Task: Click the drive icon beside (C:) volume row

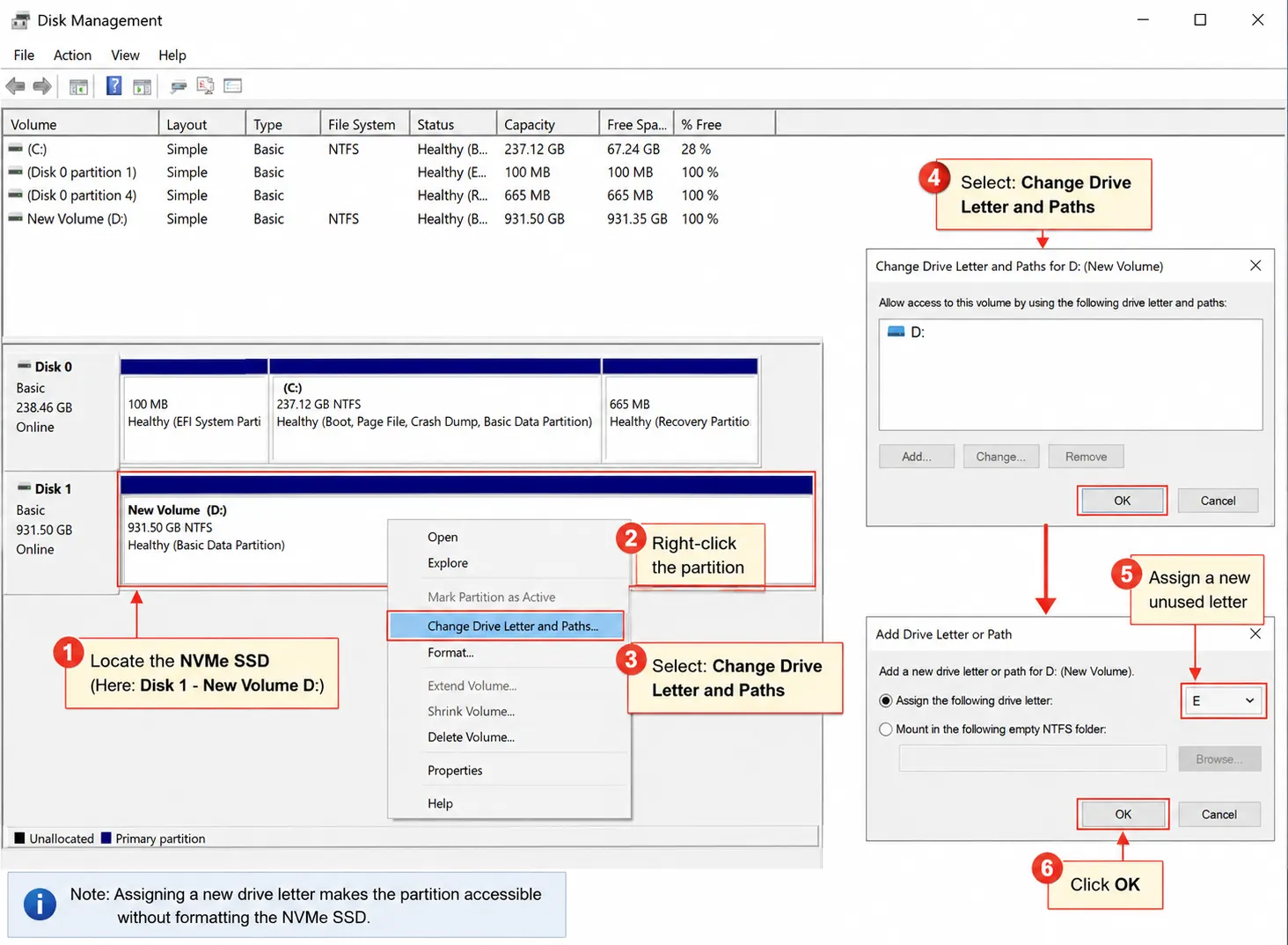Action: [15, 149]
